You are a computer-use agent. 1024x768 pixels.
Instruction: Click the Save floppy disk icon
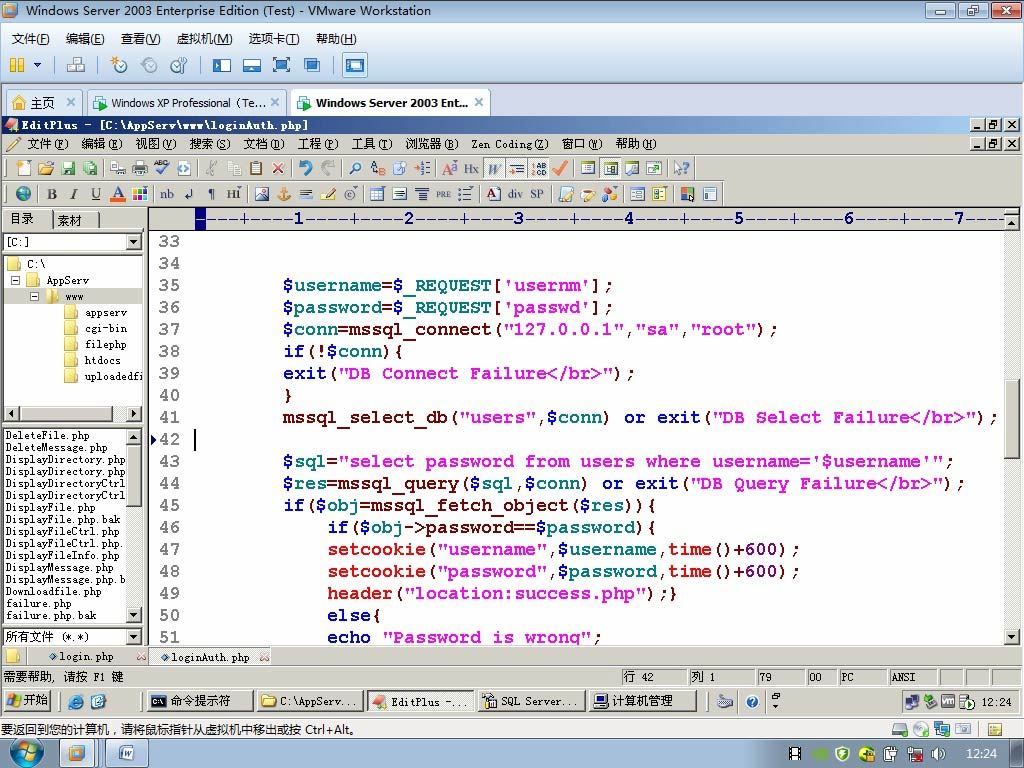coord(68,168)
